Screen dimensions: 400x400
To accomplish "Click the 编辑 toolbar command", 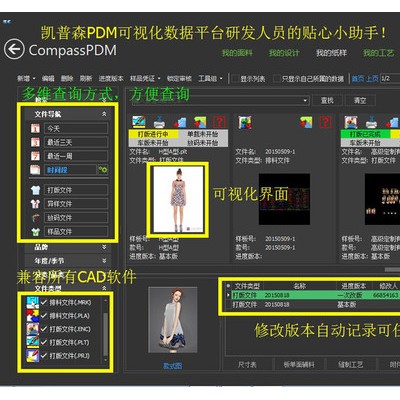I will pyautogui.click(x=48, y=79).
